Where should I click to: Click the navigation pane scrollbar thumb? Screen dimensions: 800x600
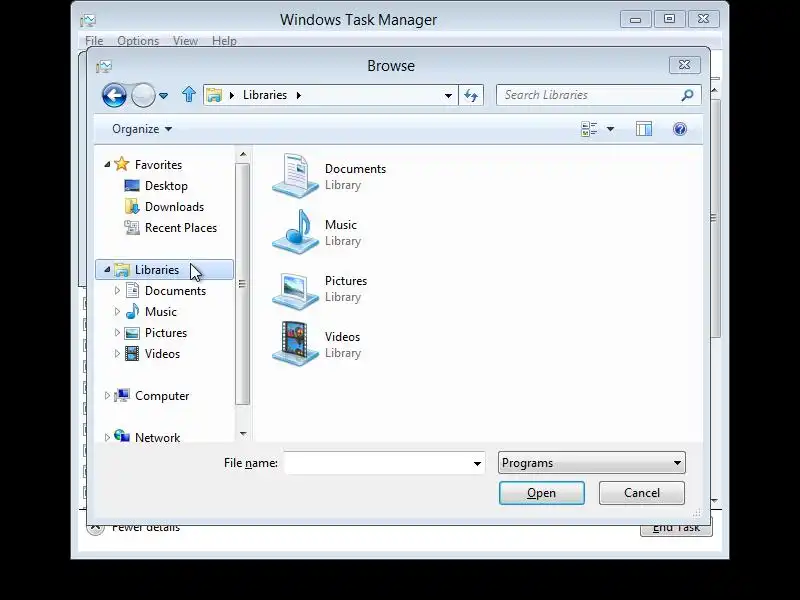click(x=243, y=284)
